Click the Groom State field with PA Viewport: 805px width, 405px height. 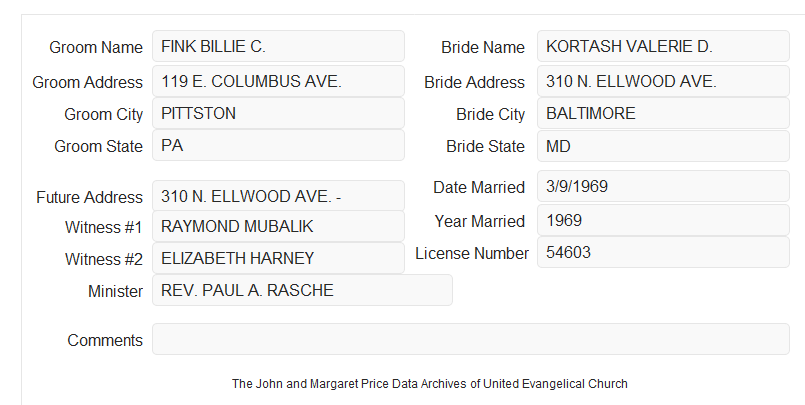(278, 145)
